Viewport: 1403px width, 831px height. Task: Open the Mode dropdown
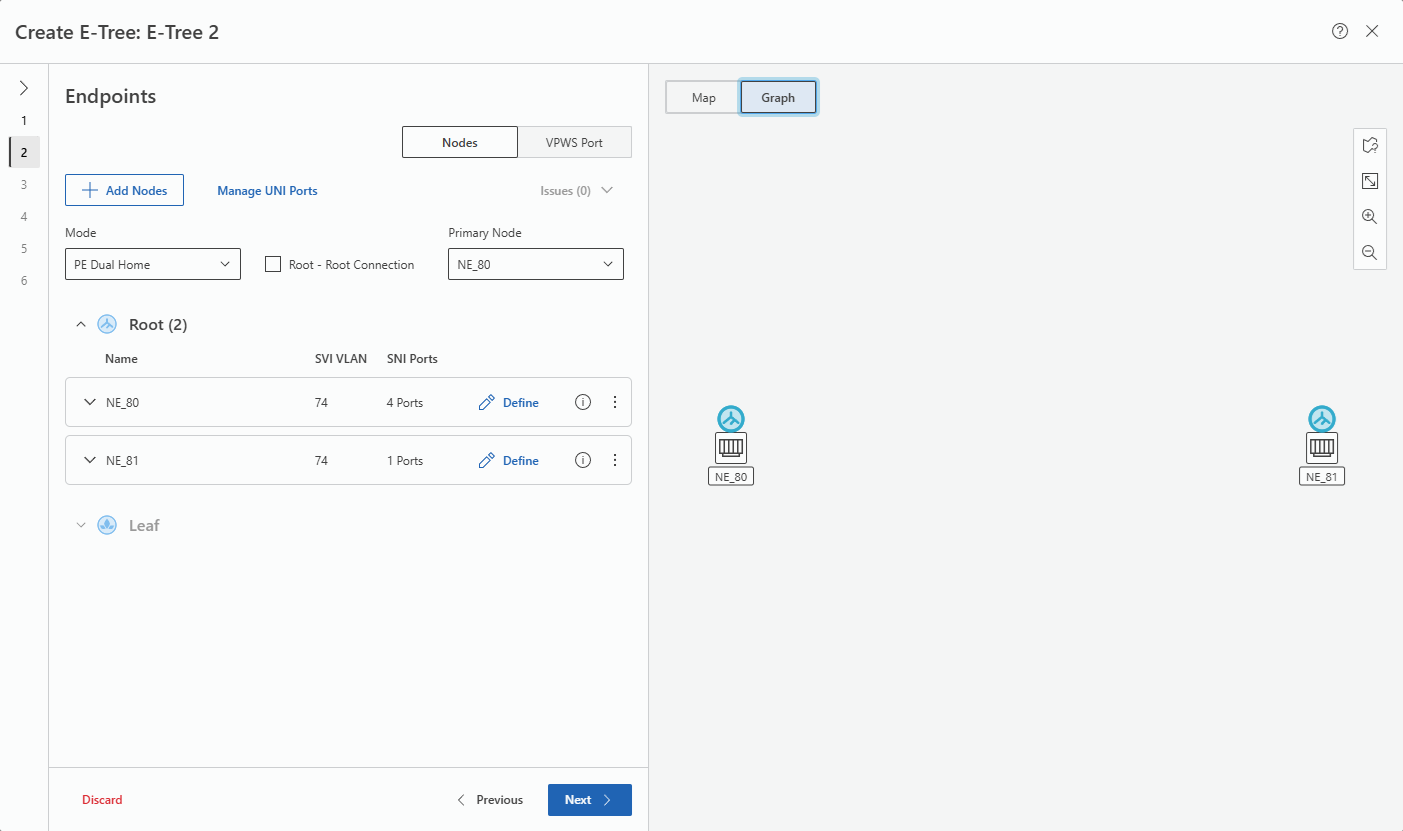(152, 264)
